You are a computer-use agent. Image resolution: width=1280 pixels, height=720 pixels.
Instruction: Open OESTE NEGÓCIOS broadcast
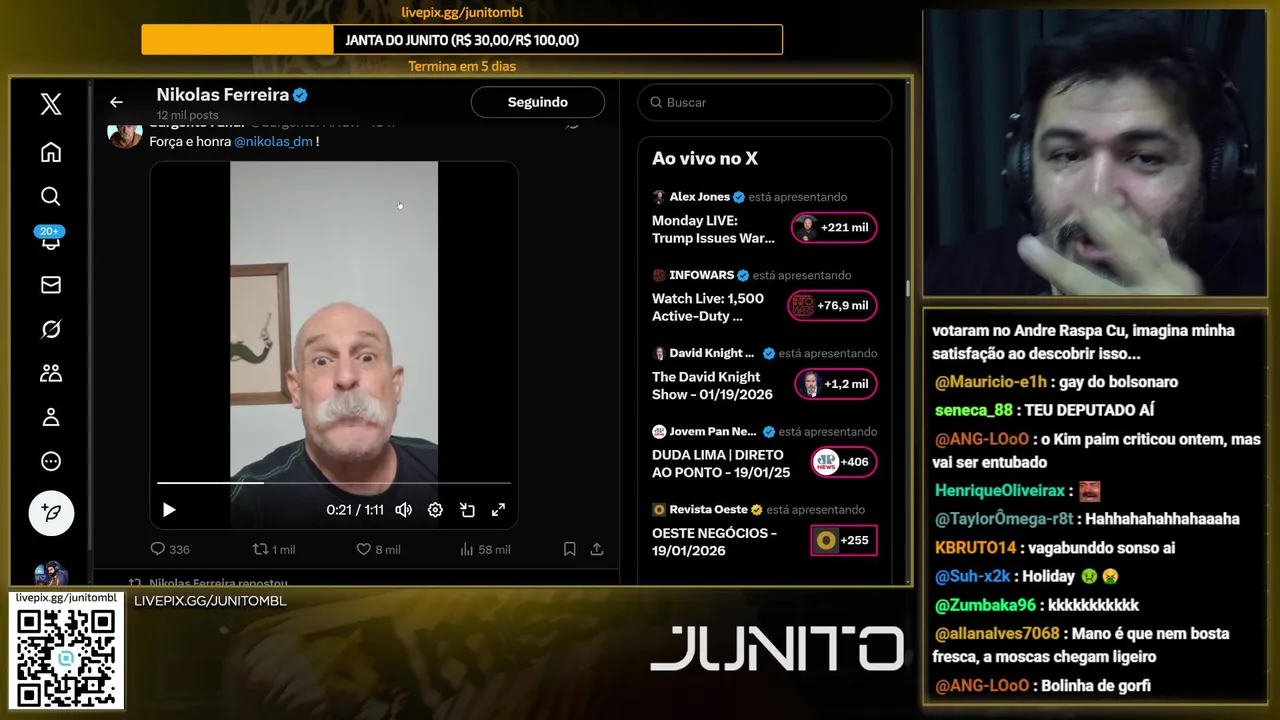(714, 541)
